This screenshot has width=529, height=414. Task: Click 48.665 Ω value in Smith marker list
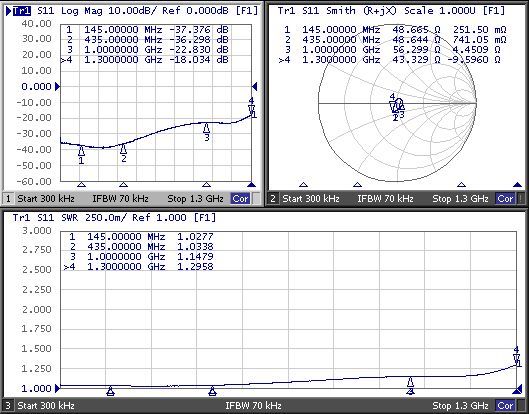416,30
